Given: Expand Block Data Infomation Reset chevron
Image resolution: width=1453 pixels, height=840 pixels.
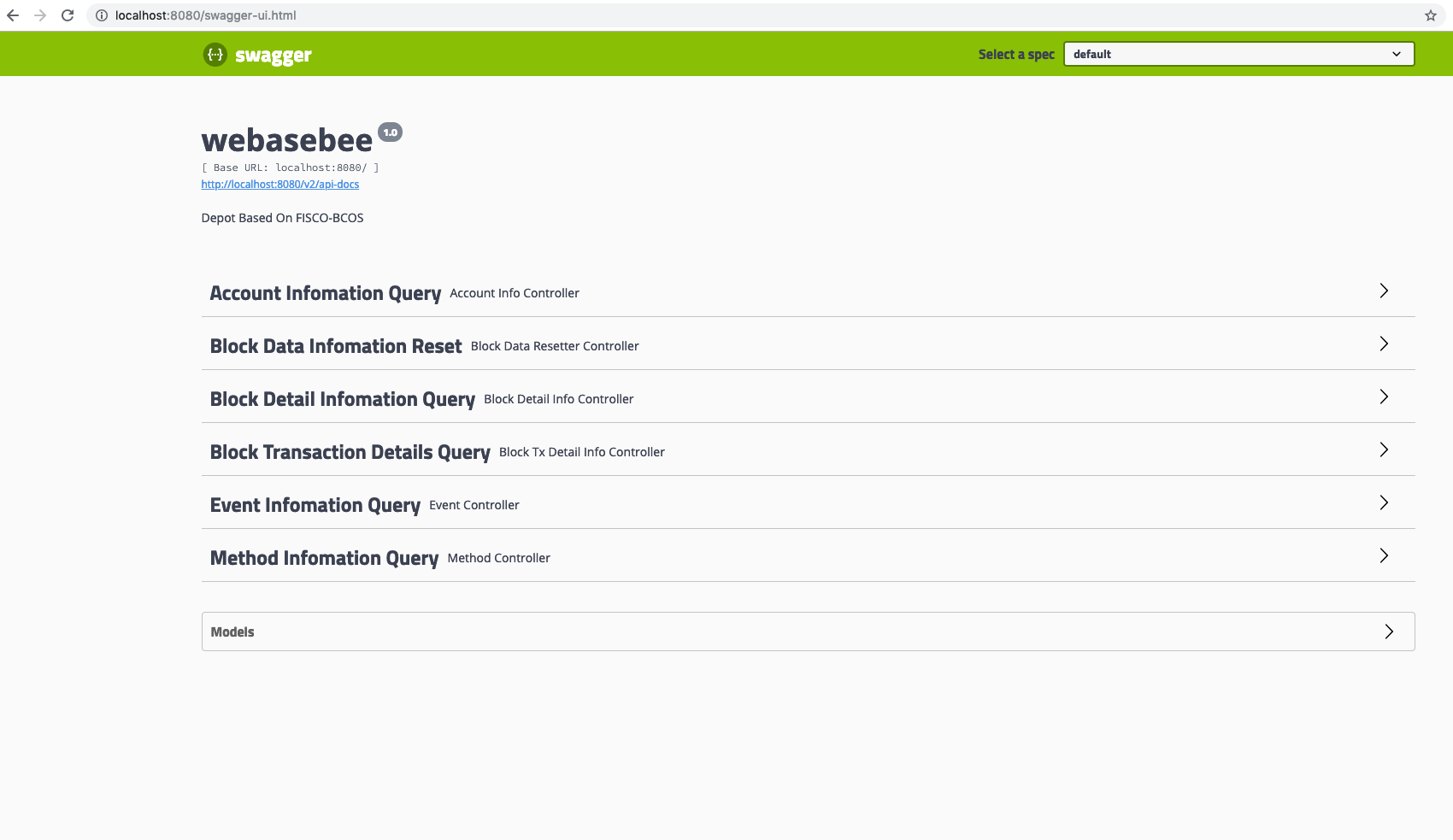Looking at the screenshot, I should (1383, 344).
